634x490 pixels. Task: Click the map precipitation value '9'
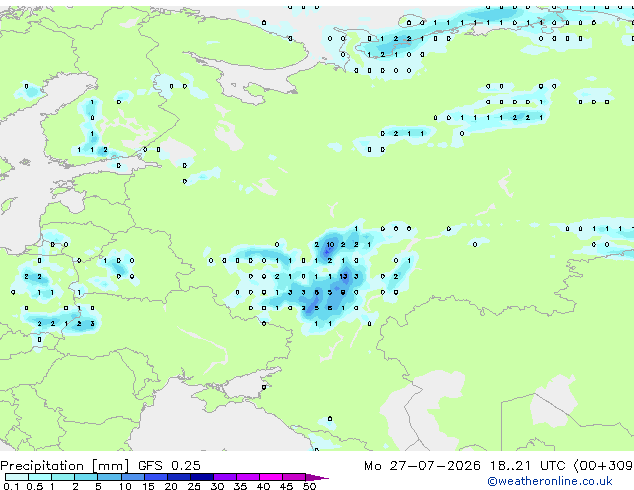(x=343, y=292)
